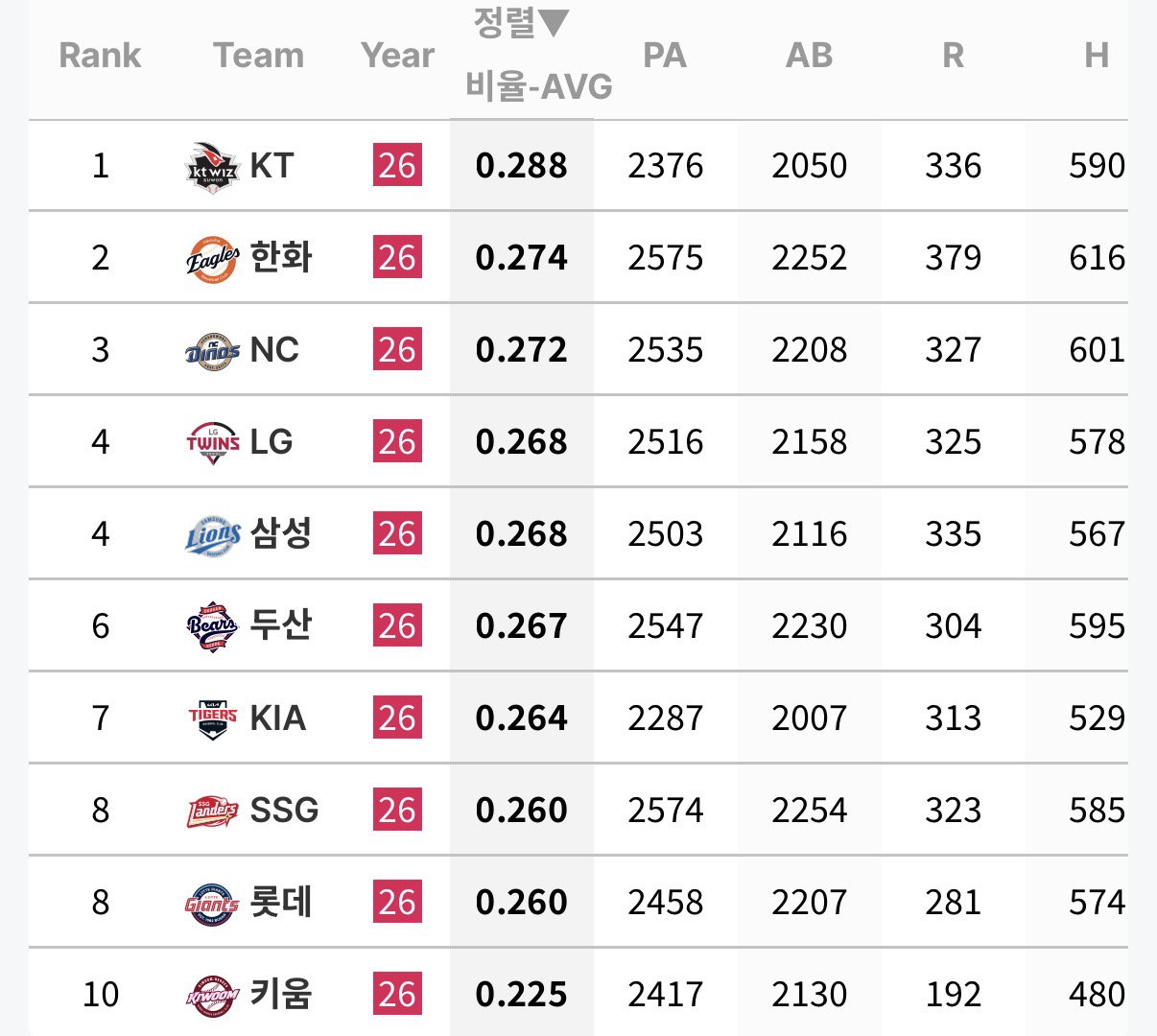The image size is (1157, 1036).
Task: Click the Hanwha Eagles logo
Action: pos(212,259)
